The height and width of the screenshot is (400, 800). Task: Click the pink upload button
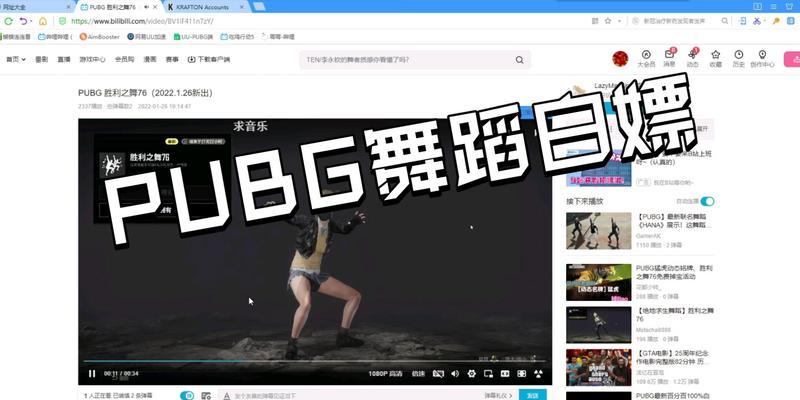(792, 59)
